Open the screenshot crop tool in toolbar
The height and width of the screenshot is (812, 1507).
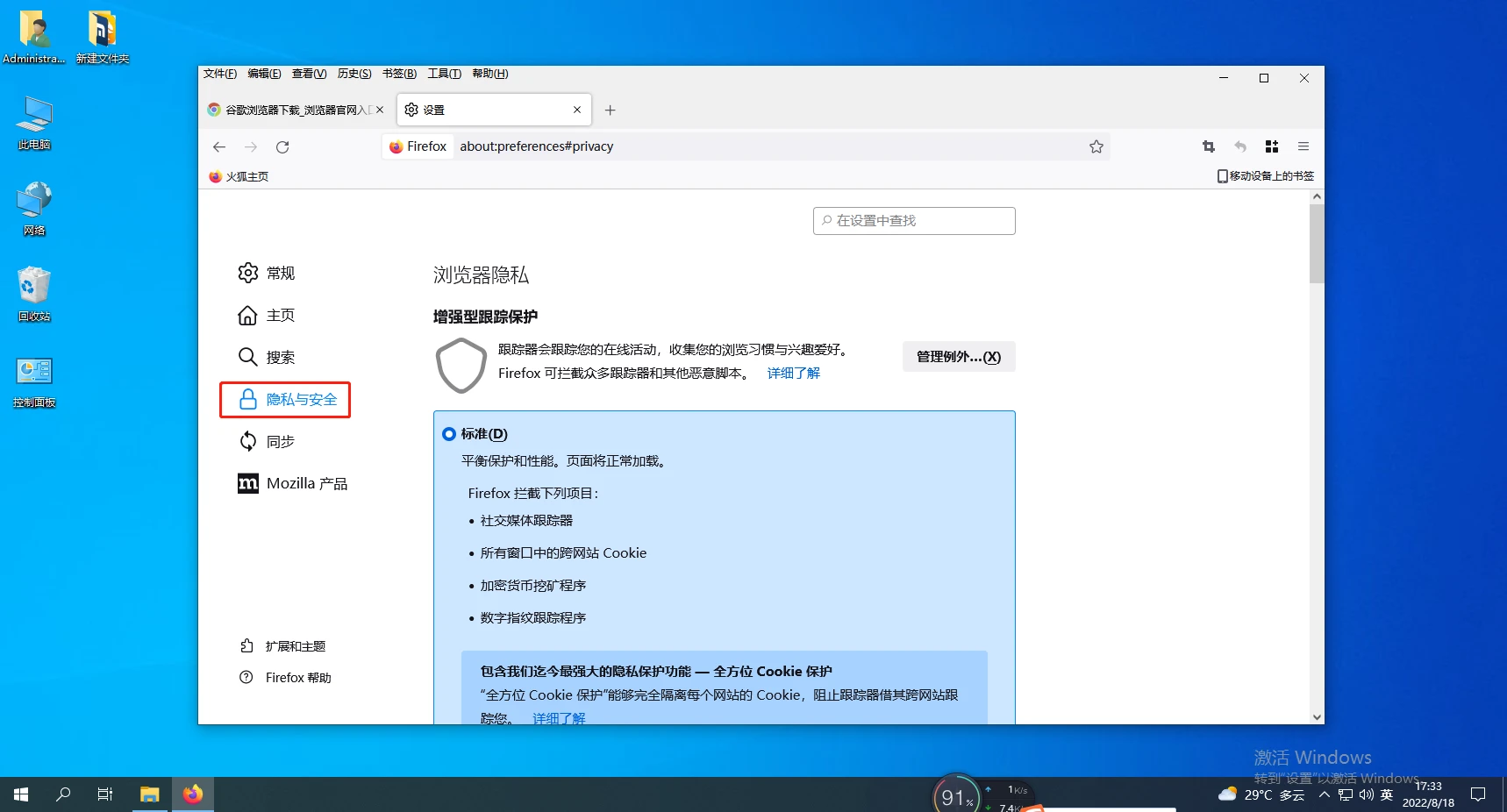click(1208, 146)
